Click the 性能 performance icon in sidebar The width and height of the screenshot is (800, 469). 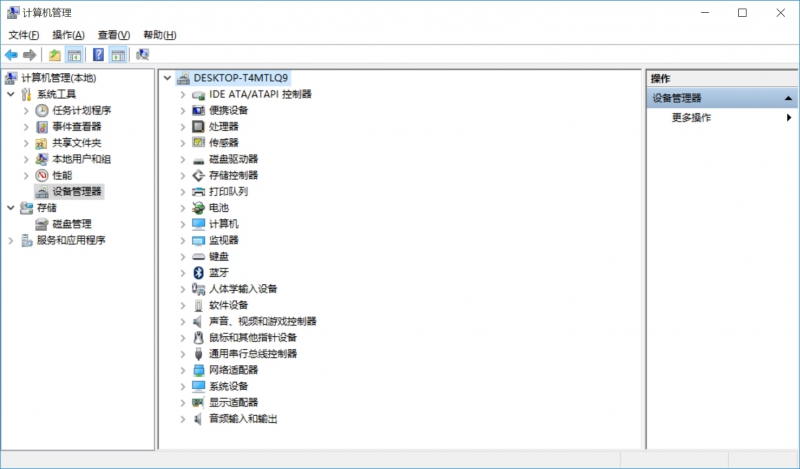(x=42, y=175)
